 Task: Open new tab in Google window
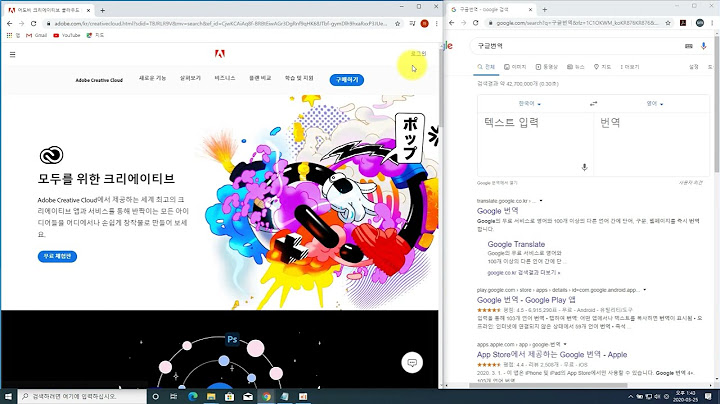point(545,10)
